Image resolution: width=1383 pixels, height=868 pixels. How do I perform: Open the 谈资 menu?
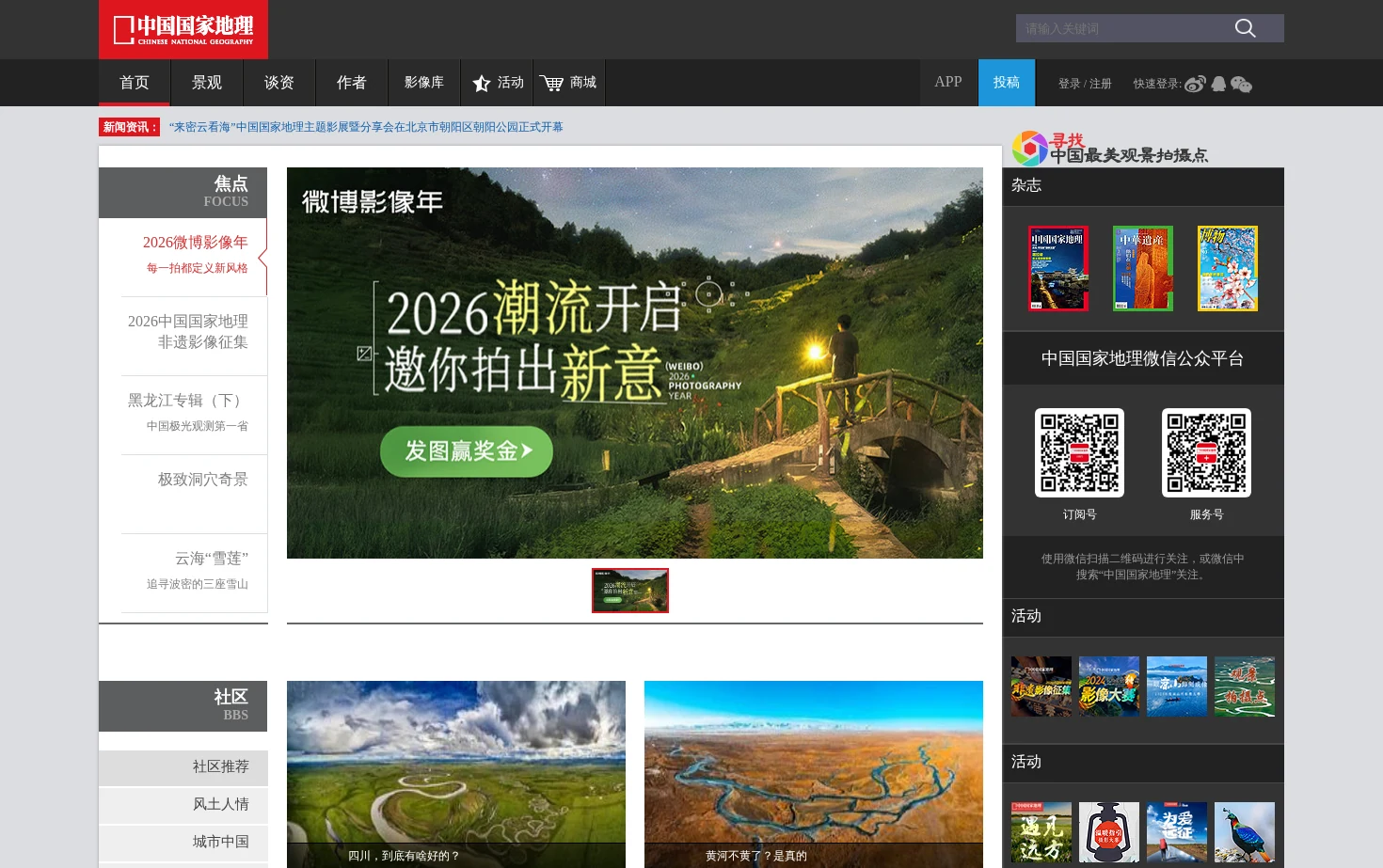point(279,83)
